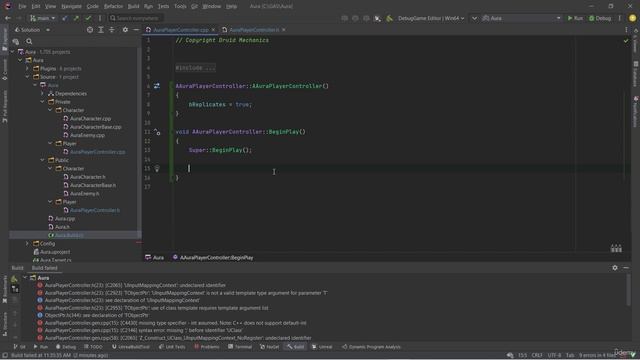Click the green Commit checkmark icon
The image size is (640, 360).
coord(88,18)
